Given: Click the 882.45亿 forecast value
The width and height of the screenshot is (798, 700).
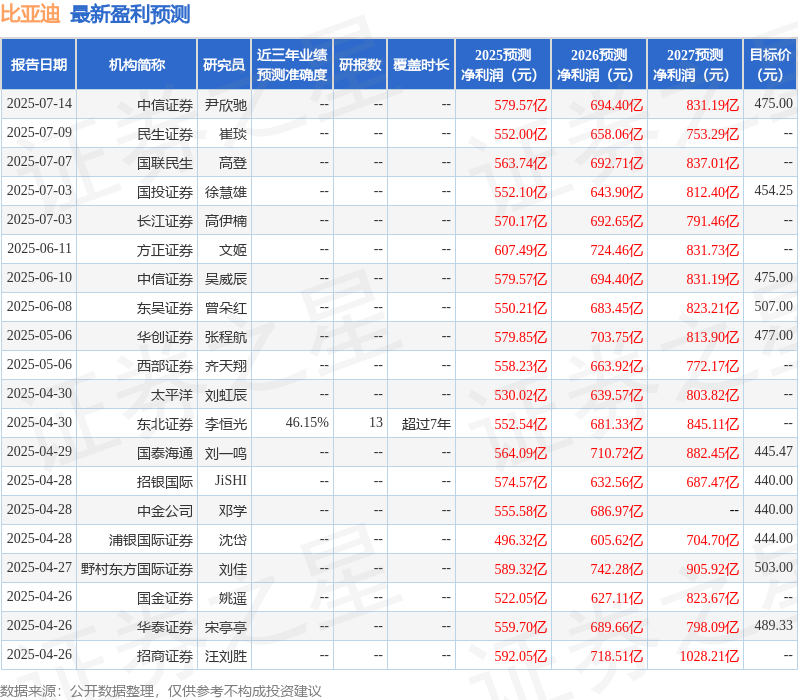Looking at the screenshot, I should tap(712, 454).
